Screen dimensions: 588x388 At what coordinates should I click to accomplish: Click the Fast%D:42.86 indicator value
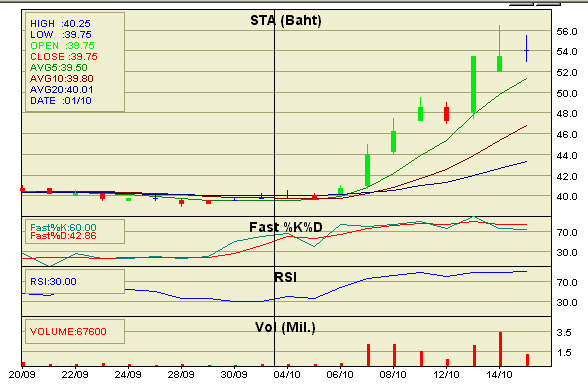pyautogui.click(x=63, y=236)
